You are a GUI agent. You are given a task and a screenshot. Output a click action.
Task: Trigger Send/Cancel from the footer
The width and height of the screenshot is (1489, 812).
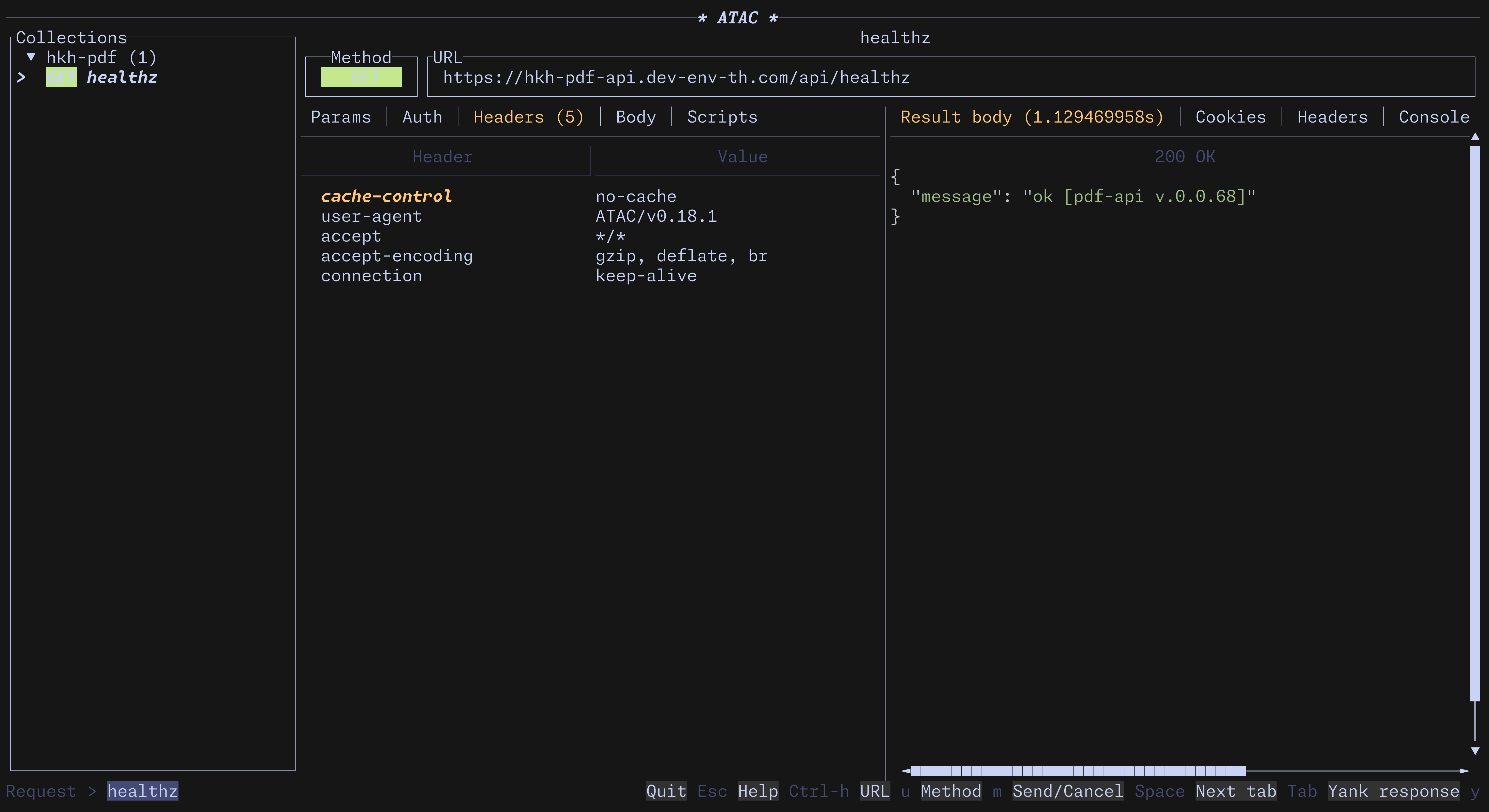click(x=1068, y=791)
